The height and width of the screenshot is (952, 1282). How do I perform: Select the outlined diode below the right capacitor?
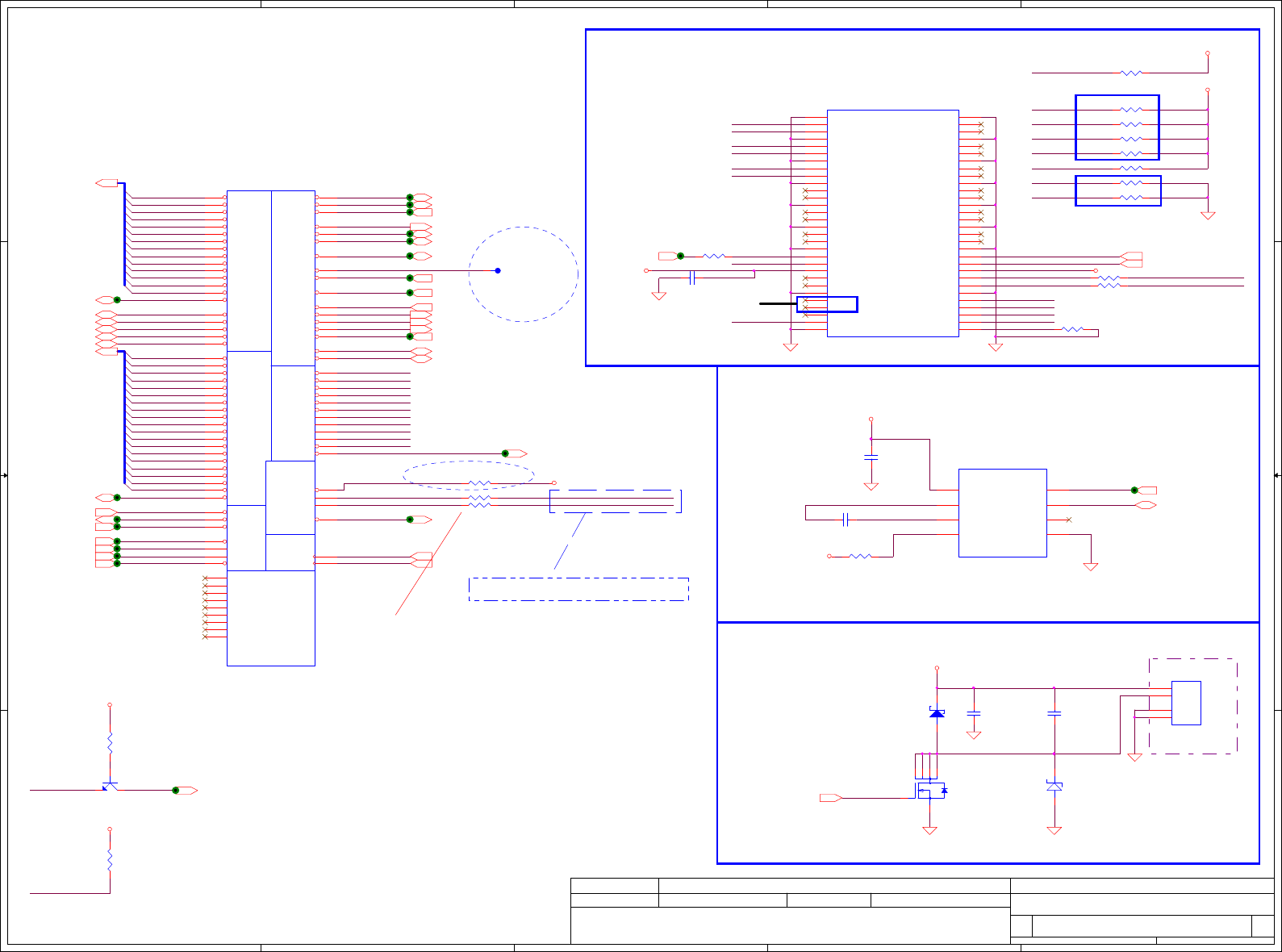(1054, 785)
